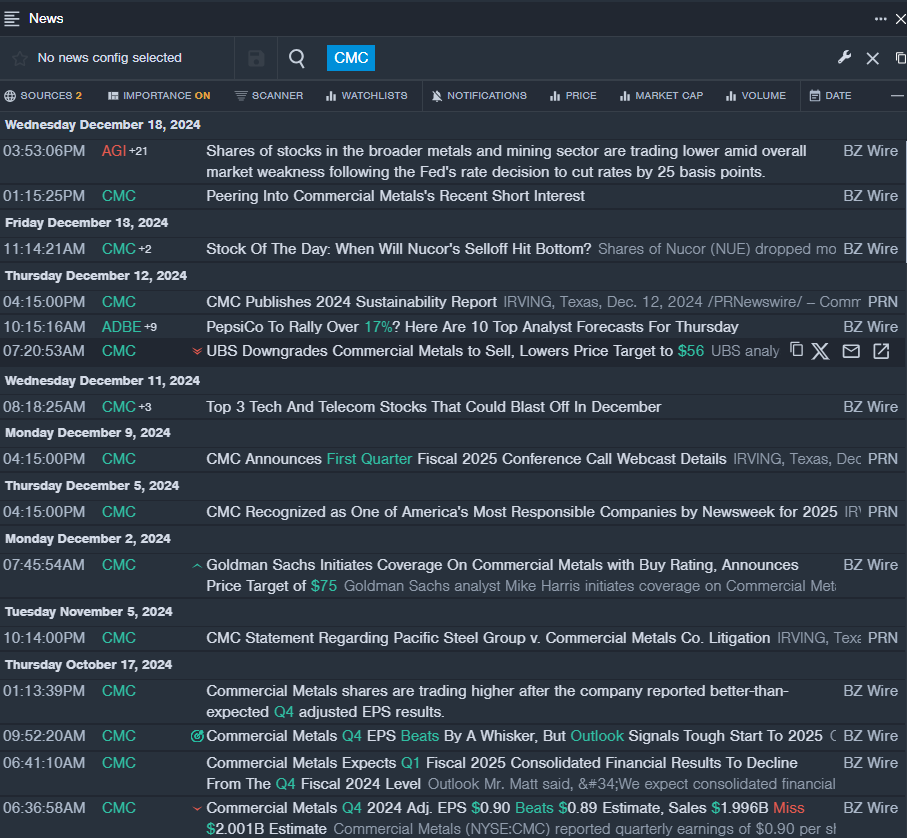The width and height of the screenshot is (907, 838).
Task: Open the three-dot panel options menu
Action: (x=880, y=18)
